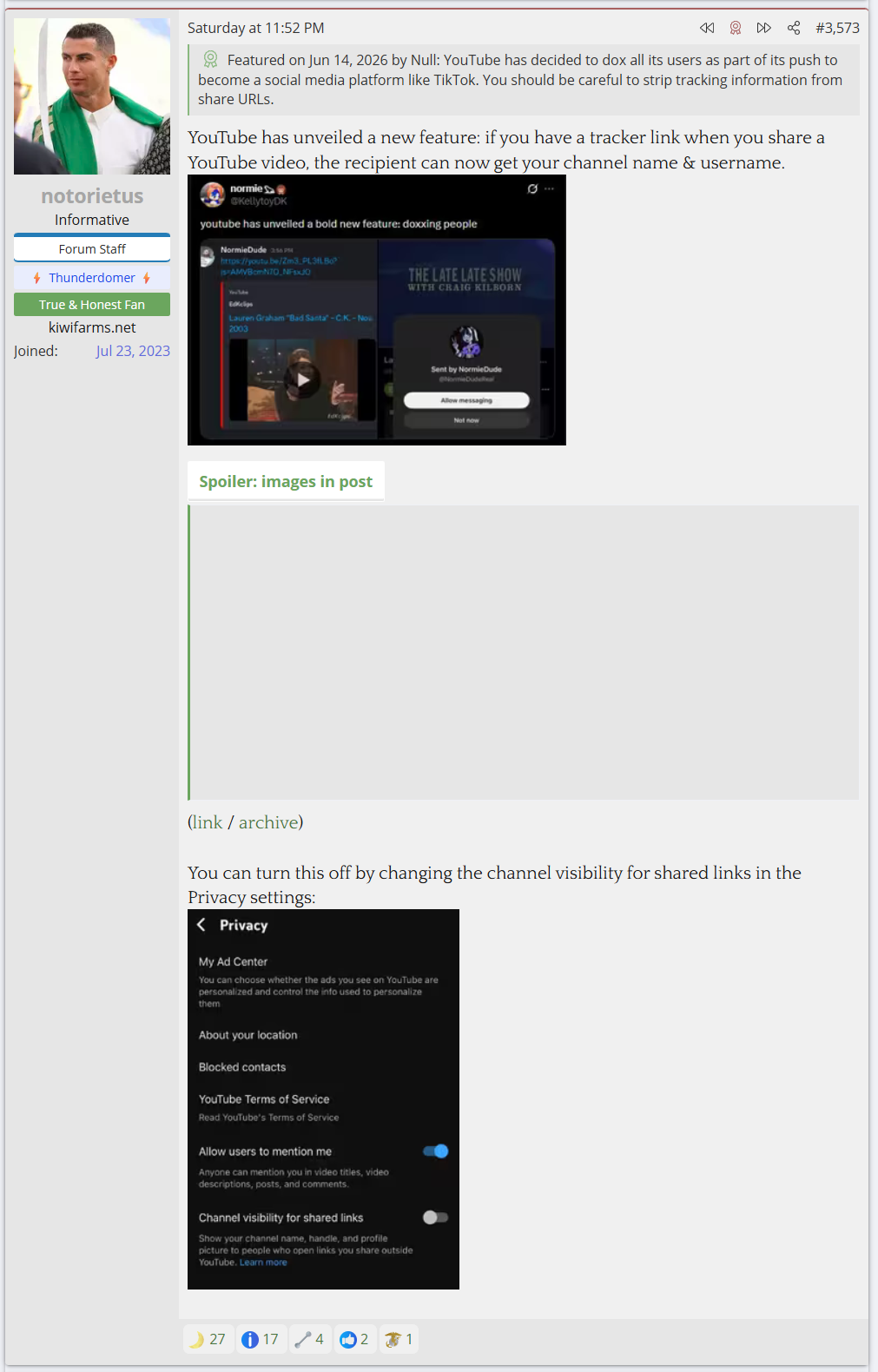Click the Informative reaction with 17 count
Image resolution: width=878 pixels, height=1372 pixels.
[x=261, y=1339]
